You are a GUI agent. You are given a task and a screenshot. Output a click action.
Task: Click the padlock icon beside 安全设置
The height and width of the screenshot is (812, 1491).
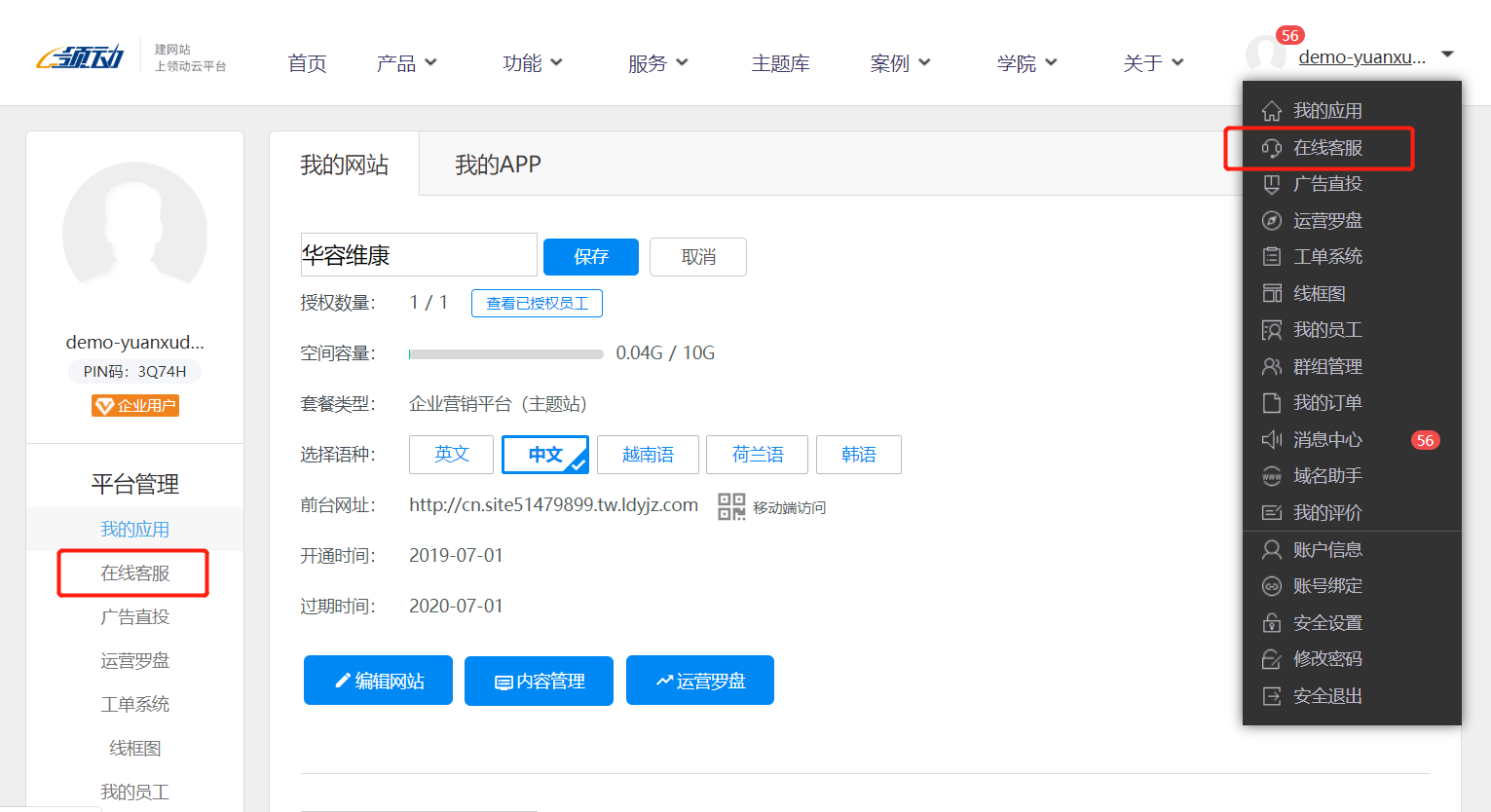click(x=1271, y=623)
